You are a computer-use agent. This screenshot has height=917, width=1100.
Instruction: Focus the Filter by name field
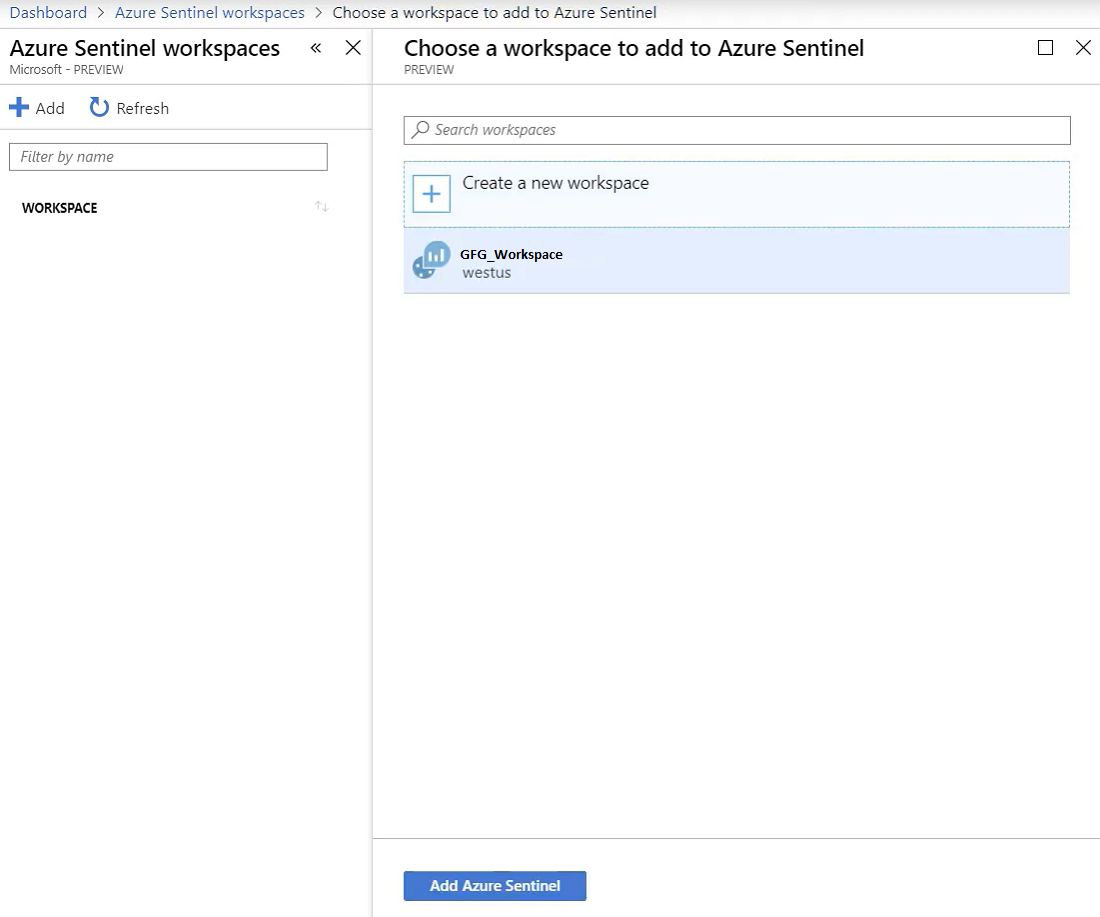[x=168, y=157]
